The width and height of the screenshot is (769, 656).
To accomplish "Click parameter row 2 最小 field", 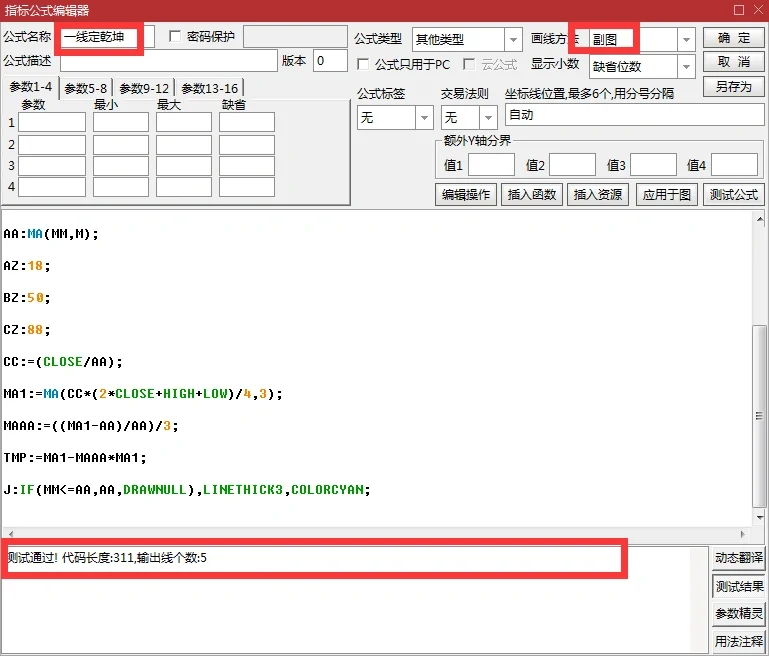I will point(121,145).
